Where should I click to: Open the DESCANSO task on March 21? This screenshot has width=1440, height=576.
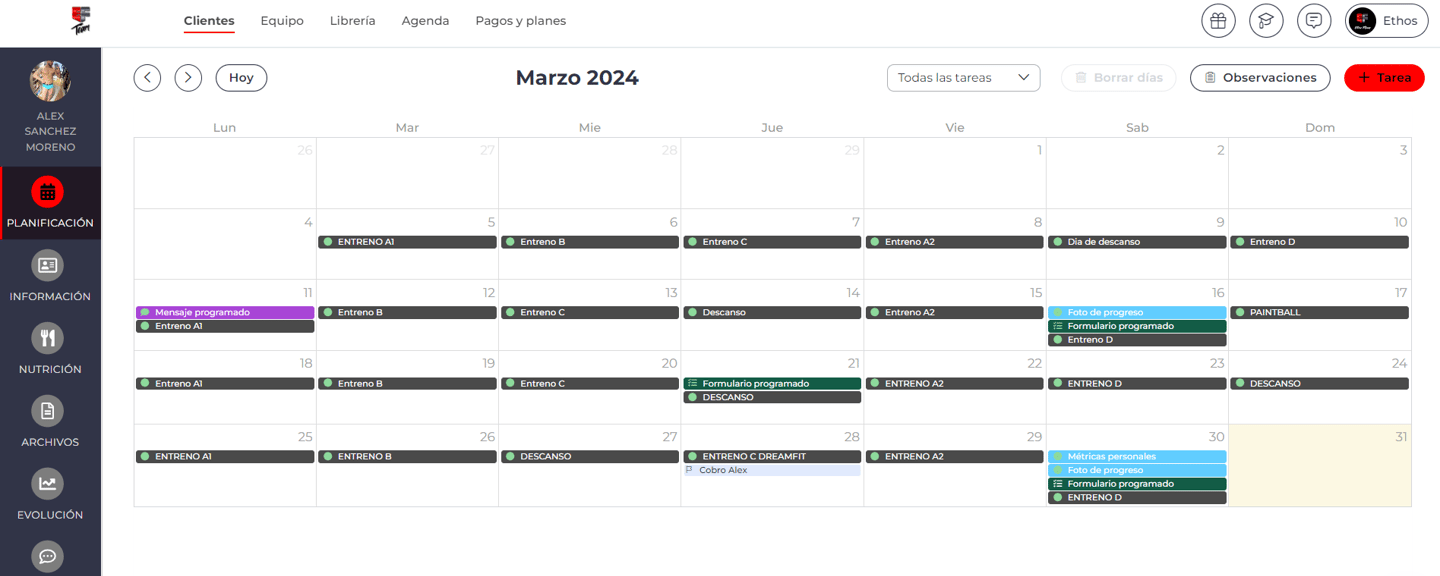pos(772,397)
